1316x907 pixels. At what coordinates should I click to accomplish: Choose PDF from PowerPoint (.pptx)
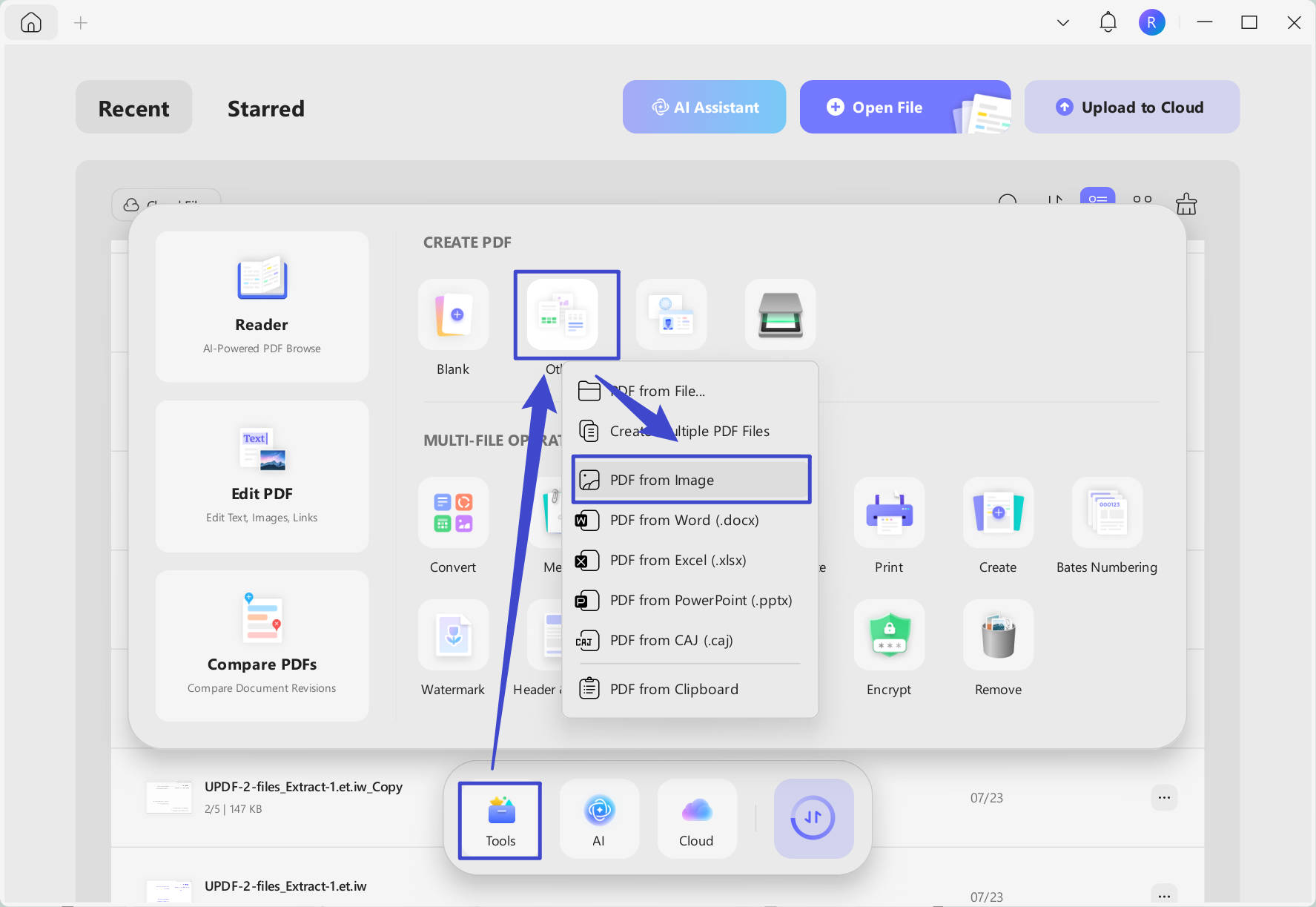pos(690,600)
